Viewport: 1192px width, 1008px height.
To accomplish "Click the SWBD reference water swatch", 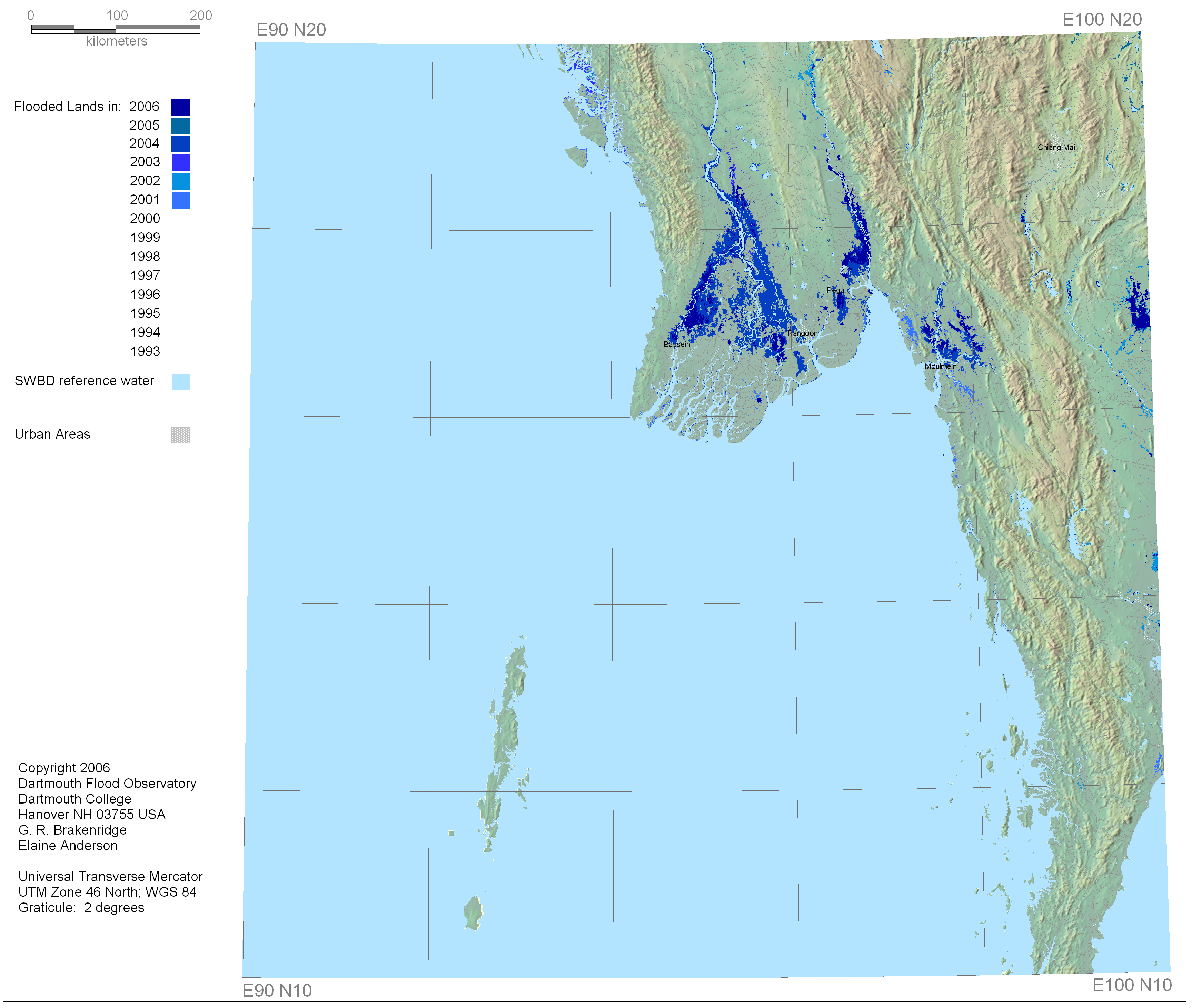I will (181, 382).
